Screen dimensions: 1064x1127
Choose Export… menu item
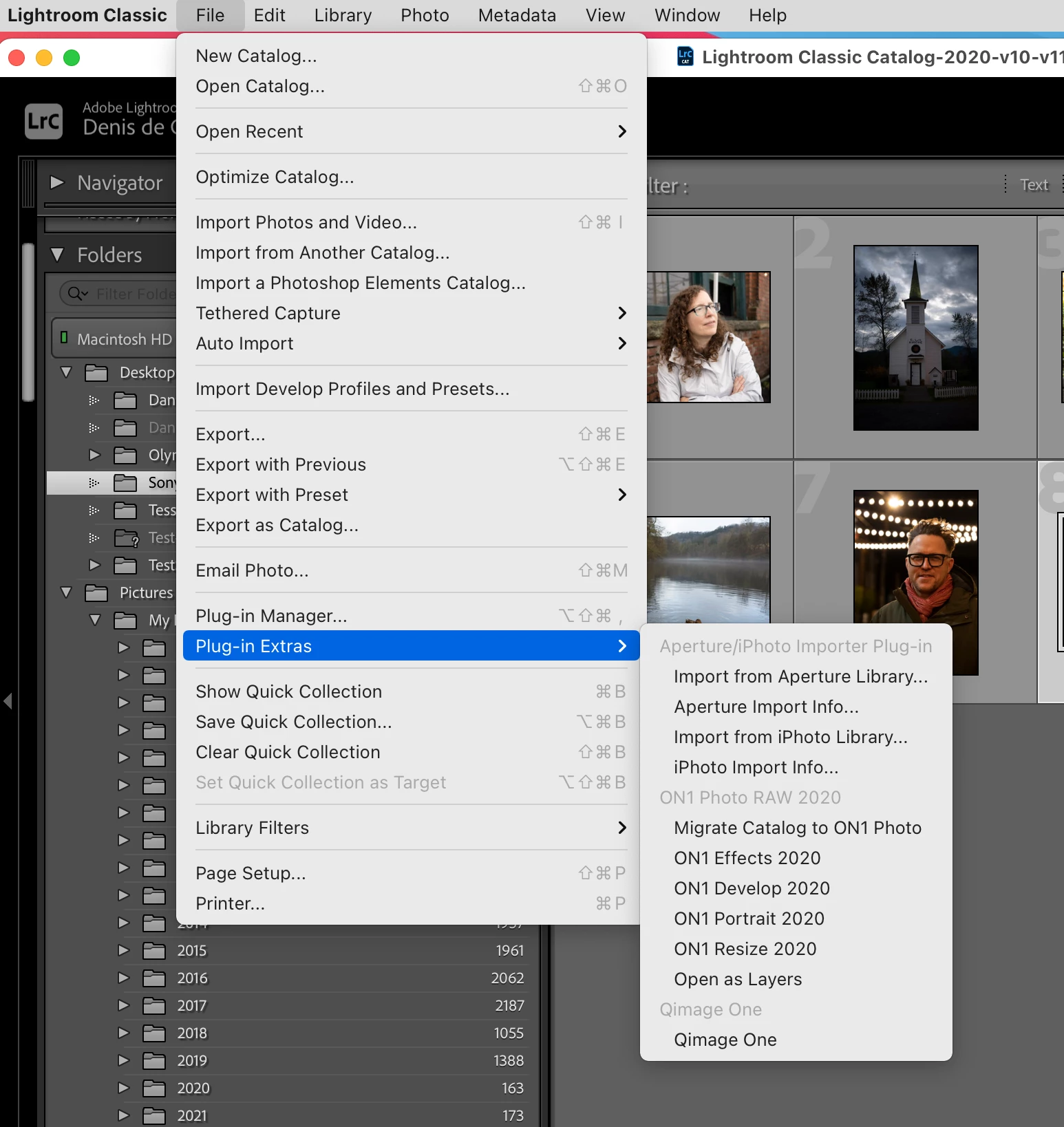click(x=412, y=434)
